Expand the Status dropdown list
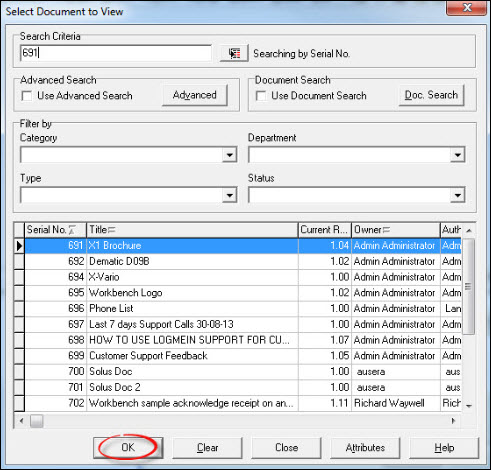491x470 pixels. point(457,195)
